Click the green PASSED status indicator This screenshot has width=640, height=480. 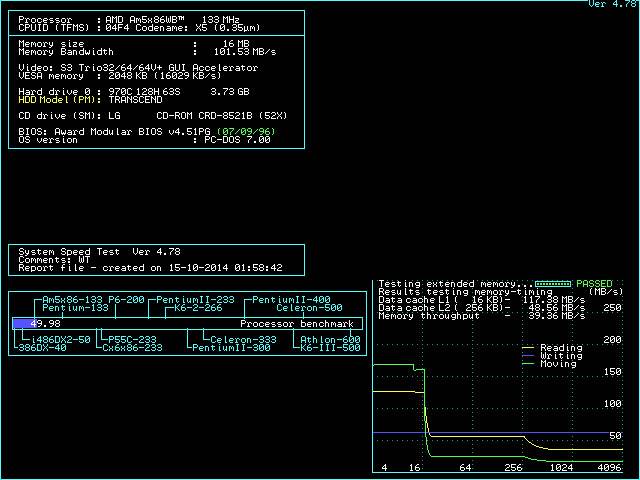[x=595, y=284]
